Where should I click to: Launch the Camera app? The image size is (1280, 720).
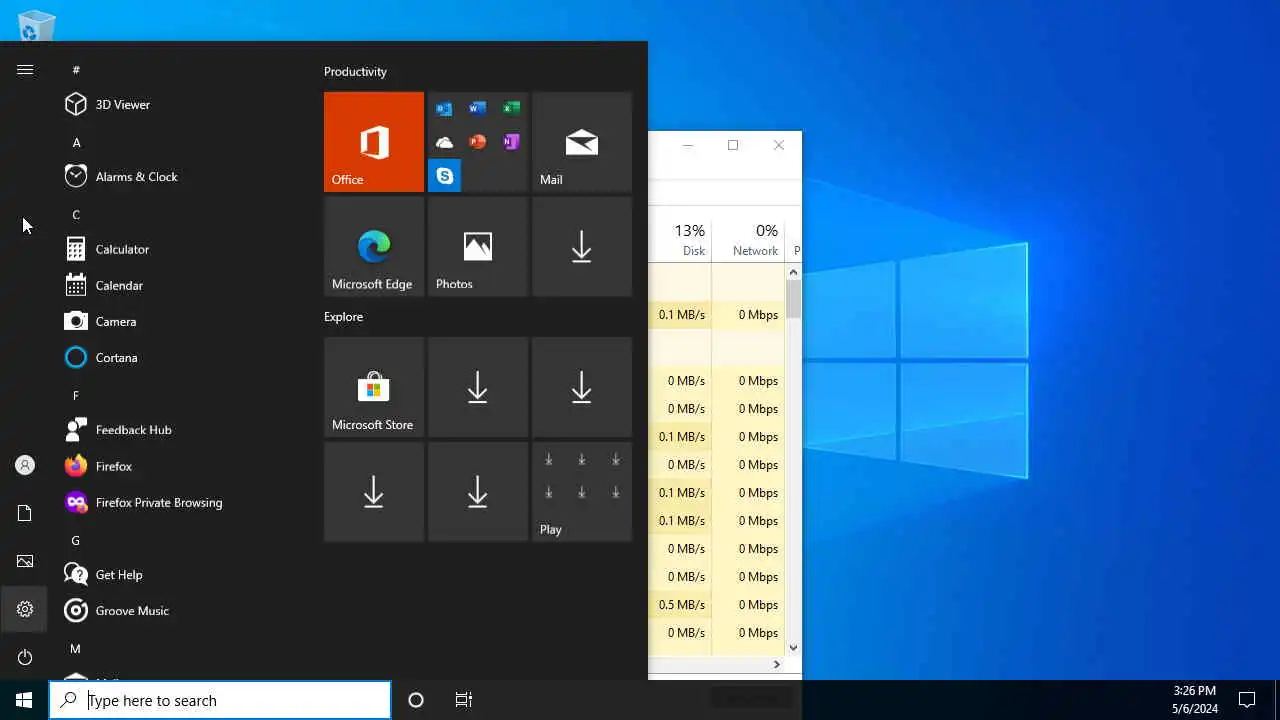(x=179, y=321)
